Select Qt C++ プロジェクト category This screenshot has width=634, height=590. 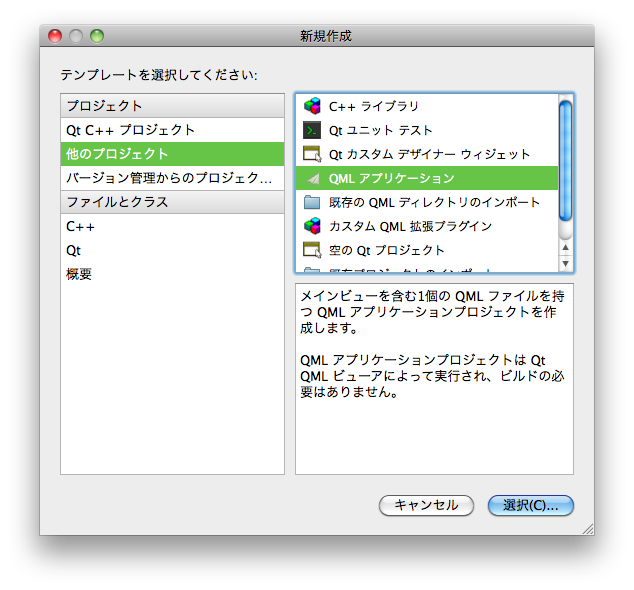(130, 130)
